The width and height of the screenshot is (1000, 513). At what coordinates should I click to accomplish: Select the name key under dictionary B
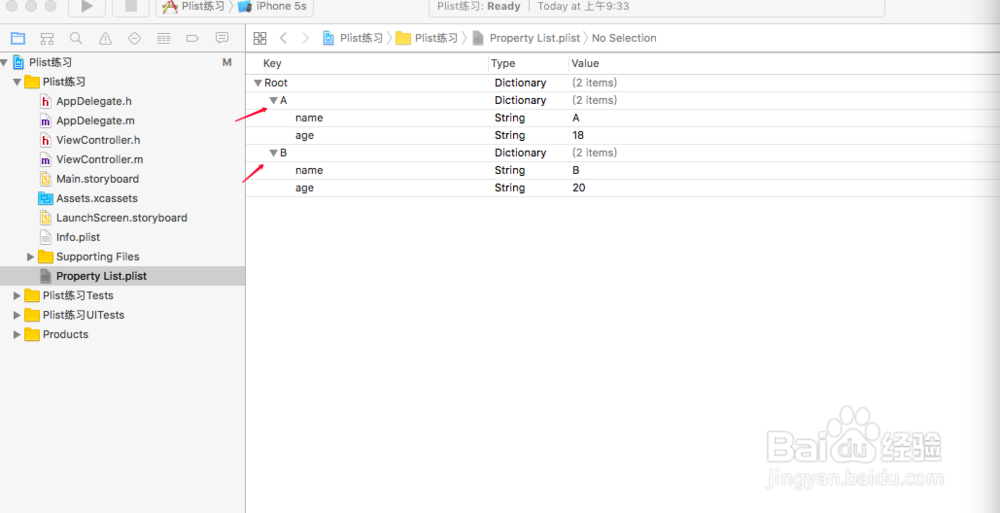(309, 170)
